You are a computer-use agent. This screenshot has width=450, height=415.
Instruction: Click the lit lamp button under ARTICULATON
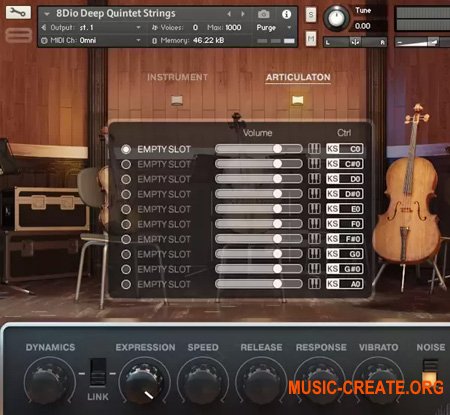pyautogui.click(x=298, y=100)
